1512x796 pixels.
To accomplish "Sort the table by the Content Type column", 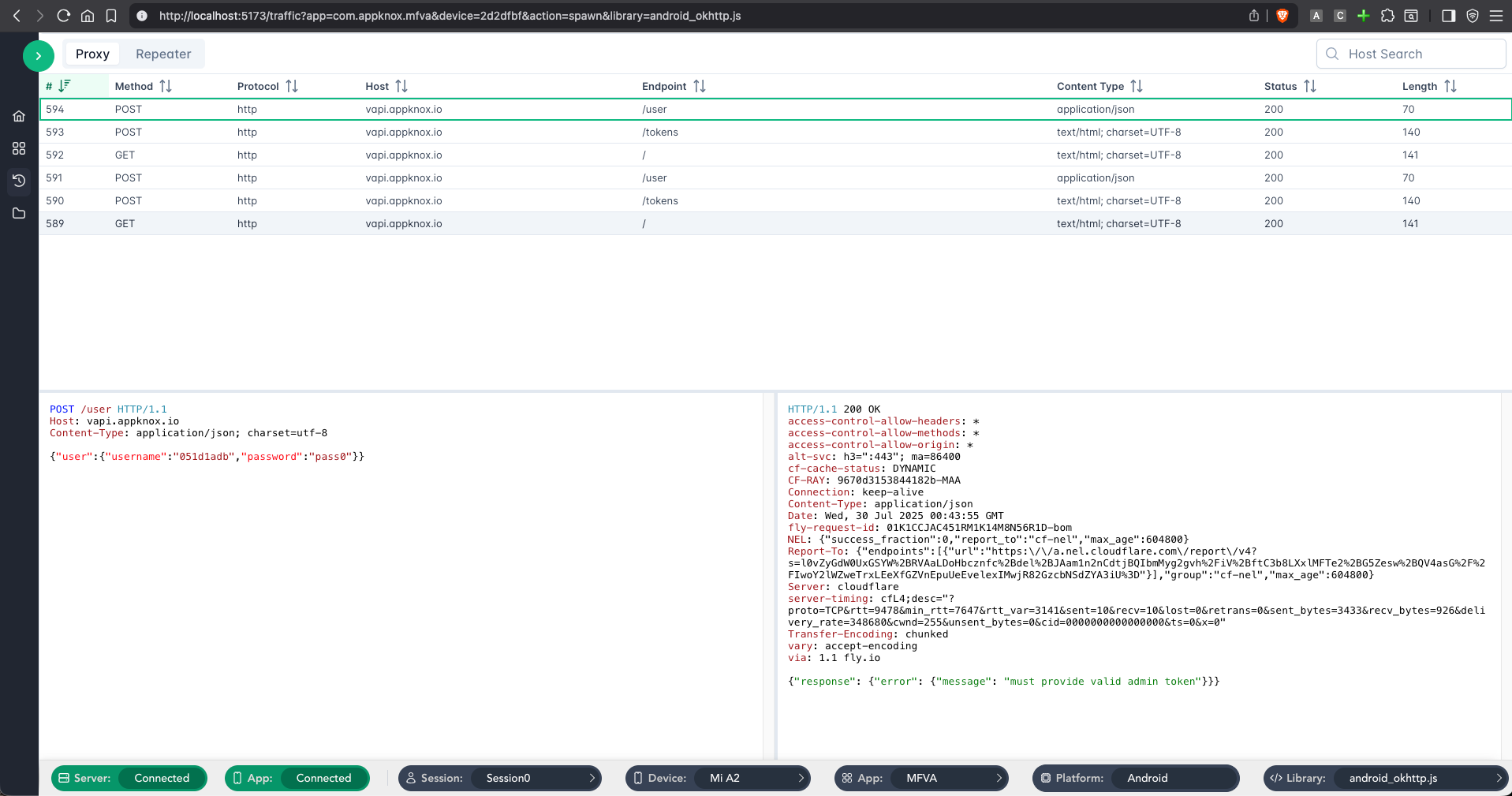I will click(x=1137, y=86).
